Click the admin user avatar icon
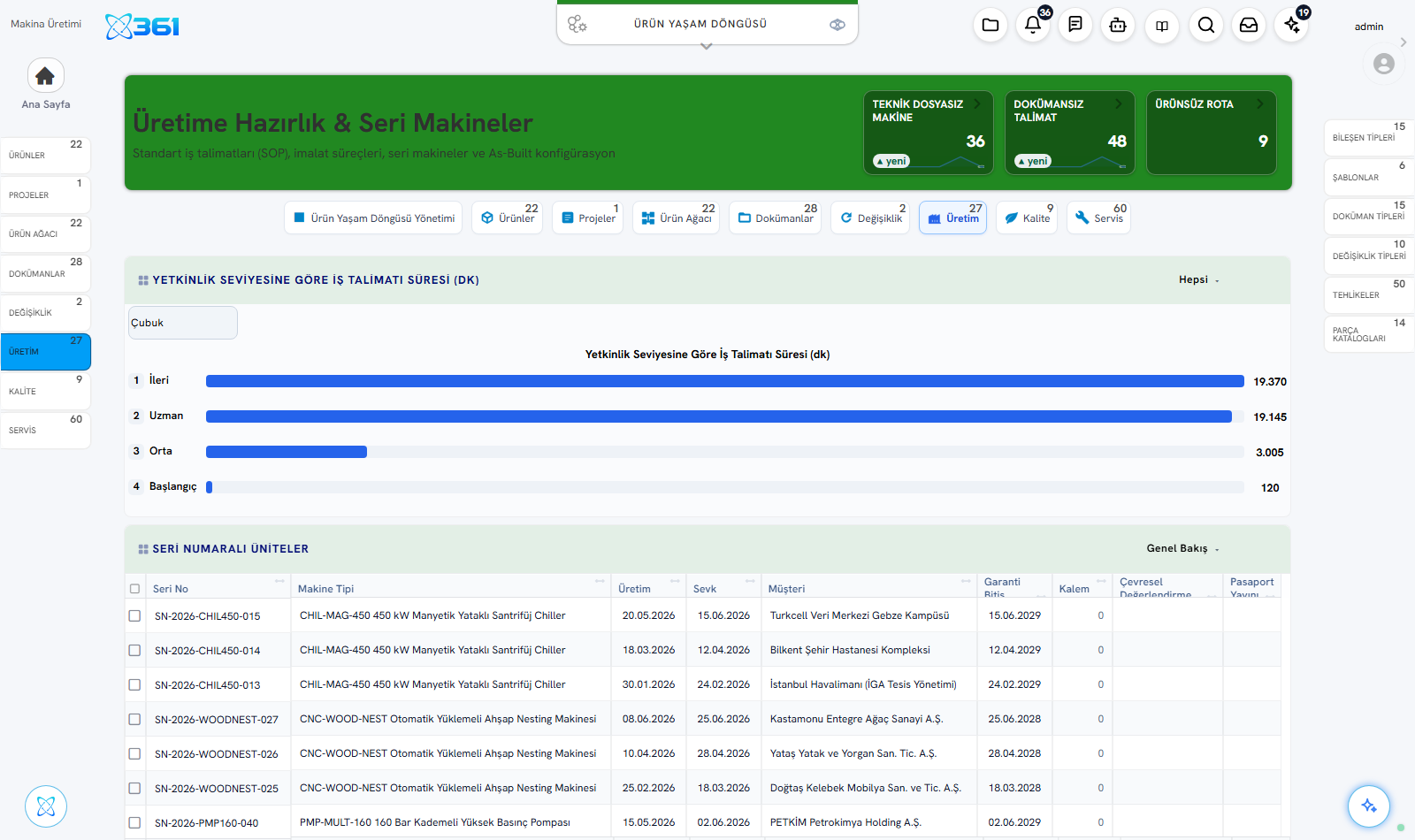Viewport: 1415px width, 840px height. [x=1384, y=64]
